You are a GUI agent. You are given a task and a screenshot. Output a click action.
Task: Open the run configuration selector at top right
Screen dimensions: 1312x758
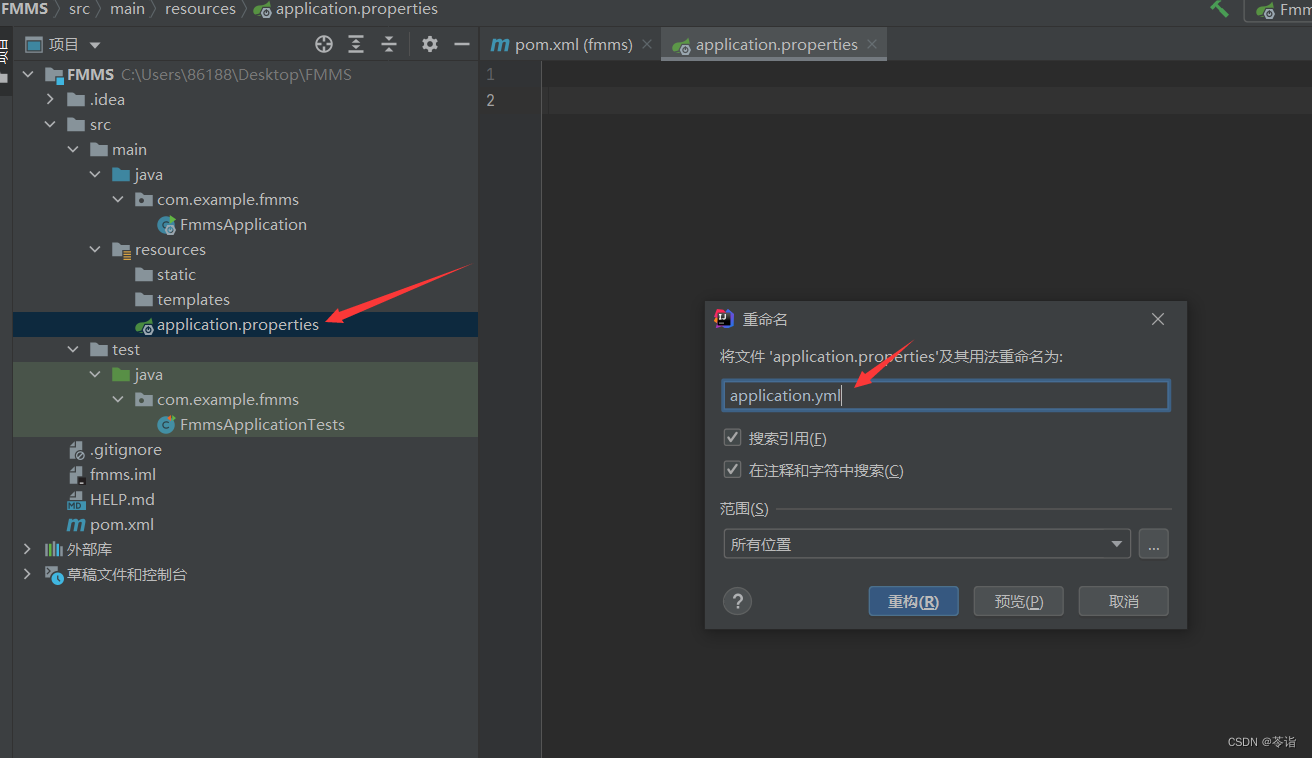[1278, 10]
